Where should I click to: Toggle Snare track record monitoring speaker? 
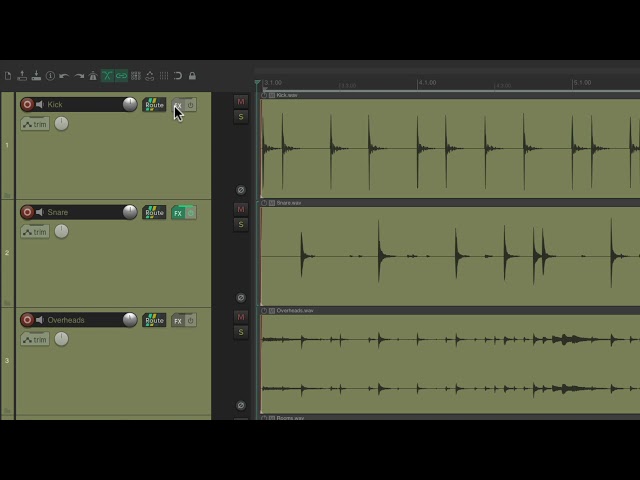[40, 212]
